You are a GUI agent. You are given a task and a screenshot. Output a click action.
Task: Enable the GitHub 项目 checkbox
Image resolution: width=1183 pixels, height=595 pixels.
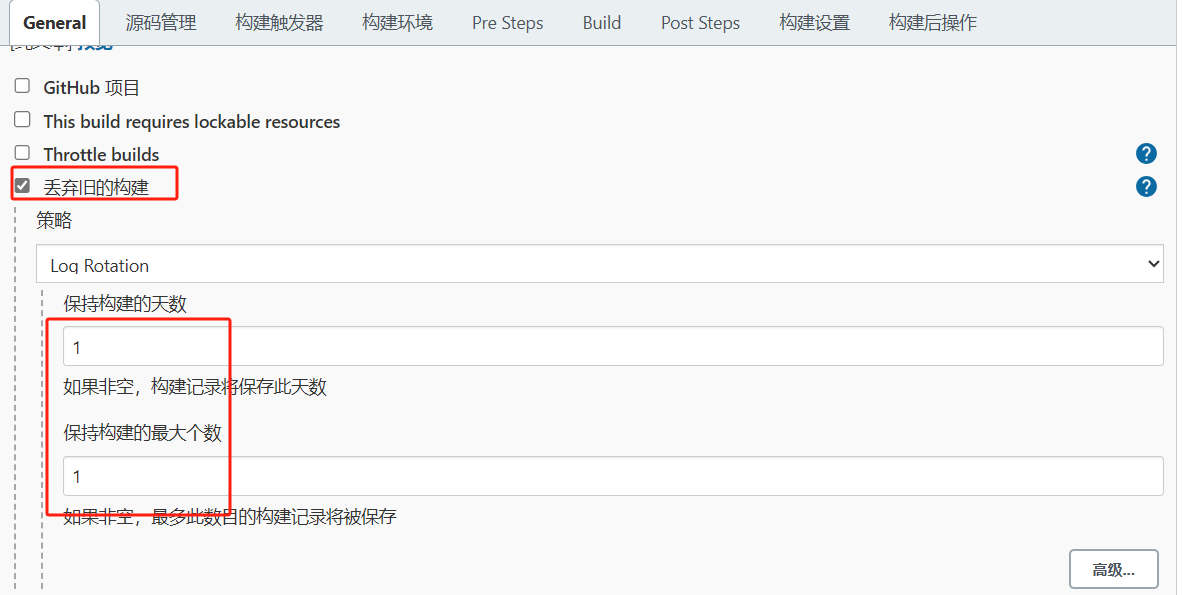pyautogui.click(x=22, y=87)
